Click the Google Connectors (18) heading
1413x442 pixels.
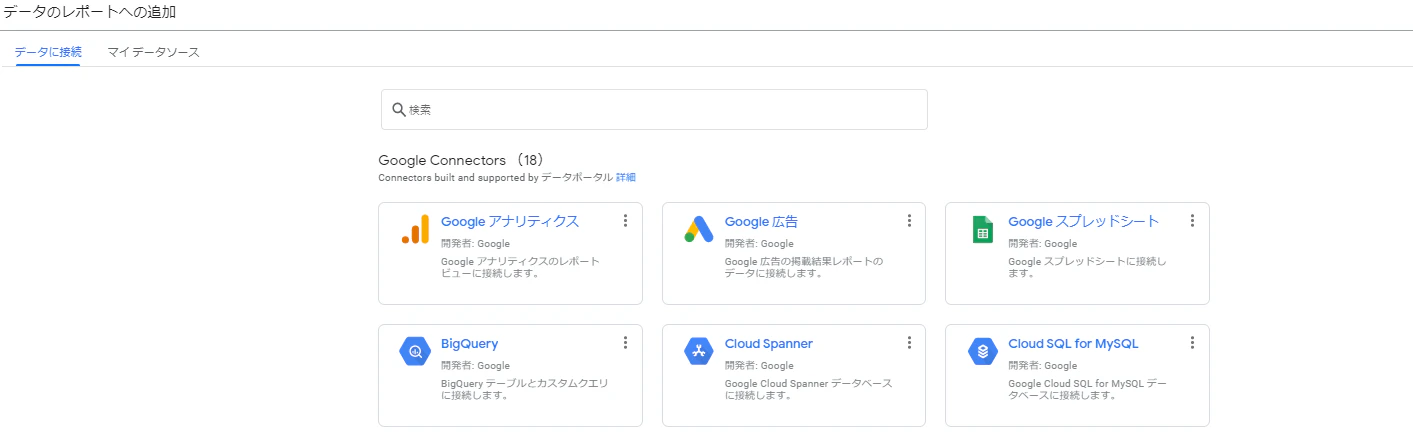(461, 160)
